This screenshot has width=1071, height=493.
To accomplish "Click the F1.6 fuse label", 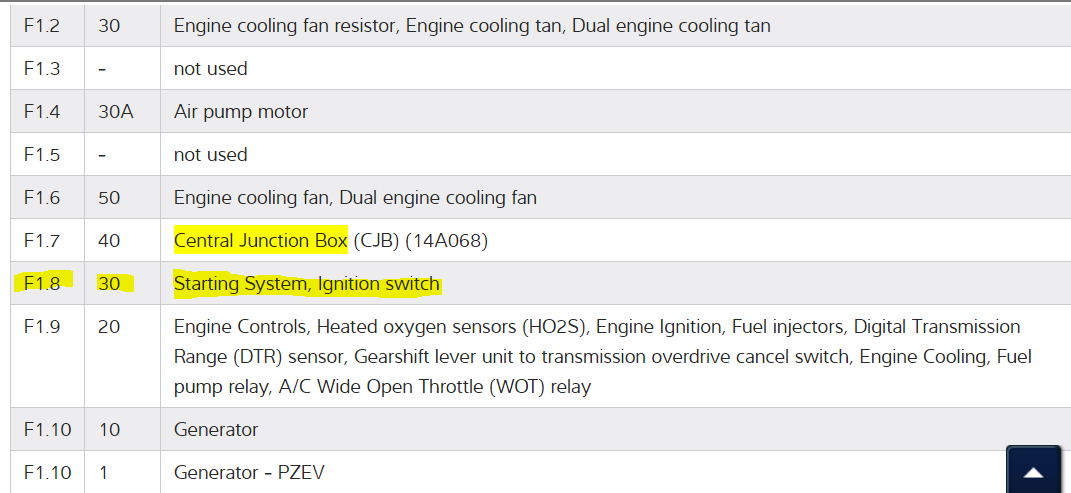I will (x=42, y=198).
